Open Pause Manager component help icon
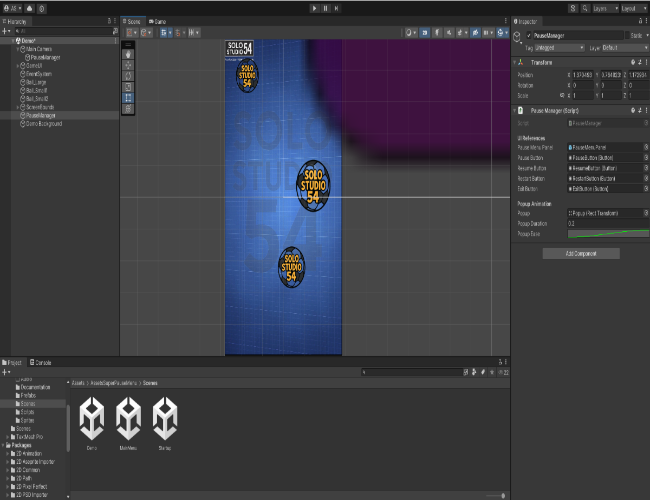 pyautogui.click(x=633, y=110)
